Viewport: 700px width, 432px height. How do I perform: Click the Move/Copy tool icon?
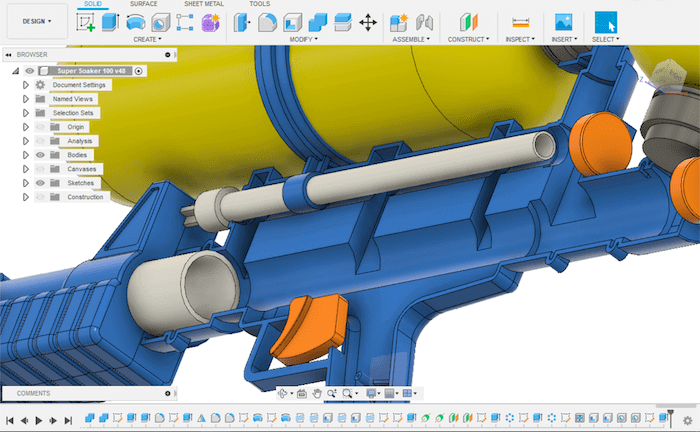point(367,22)
